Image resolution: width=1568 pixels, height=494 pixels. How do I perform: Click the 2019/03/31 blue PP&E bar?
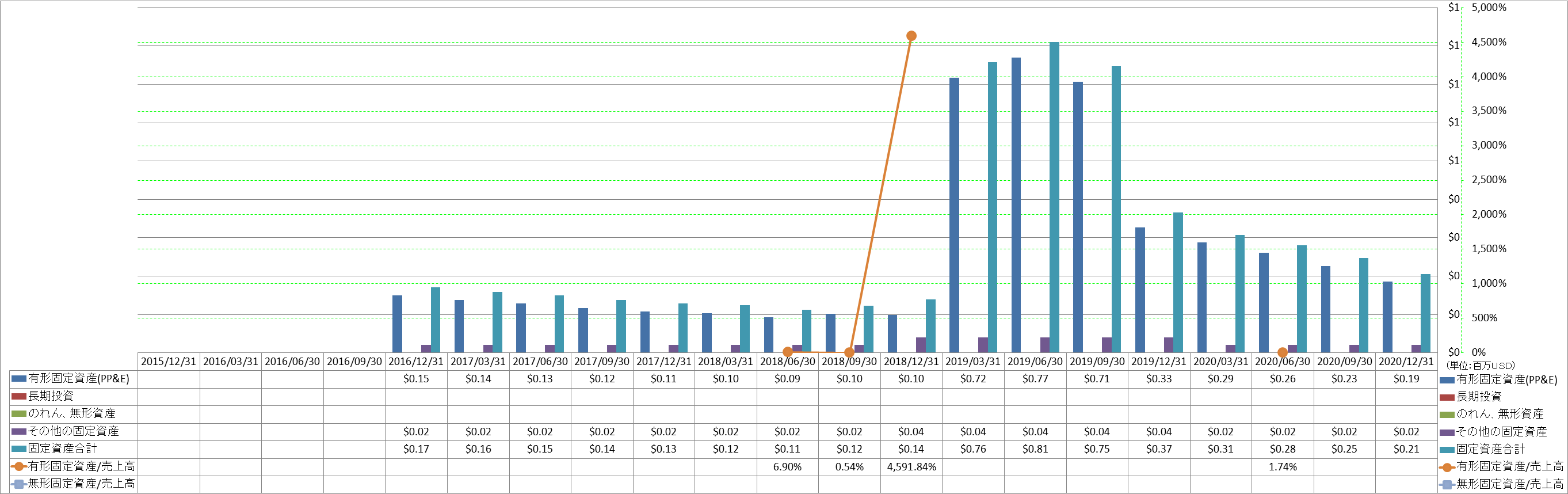pos(955,215)
